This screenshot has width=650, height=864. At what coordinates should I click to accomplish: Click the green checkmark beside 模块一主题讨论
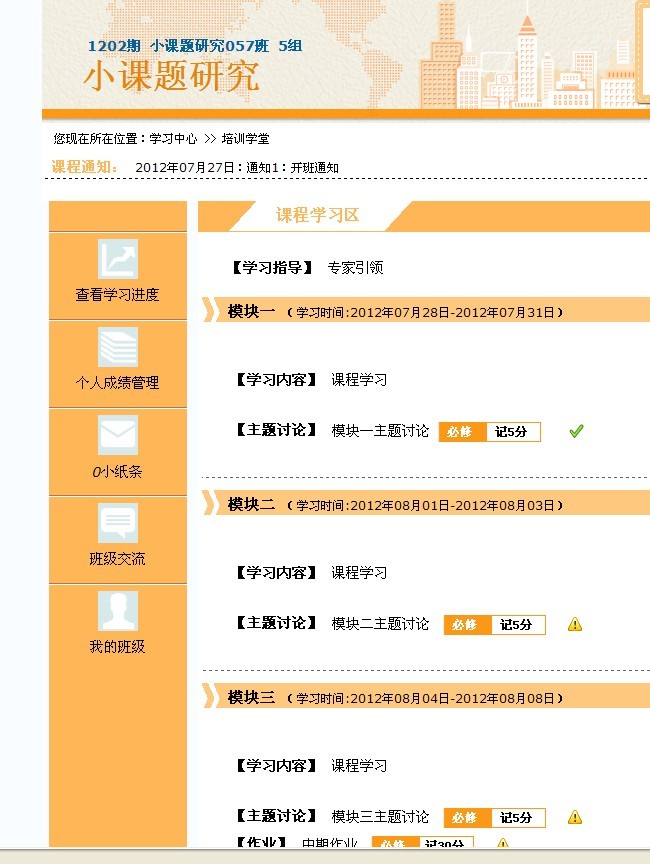(576, 431)
